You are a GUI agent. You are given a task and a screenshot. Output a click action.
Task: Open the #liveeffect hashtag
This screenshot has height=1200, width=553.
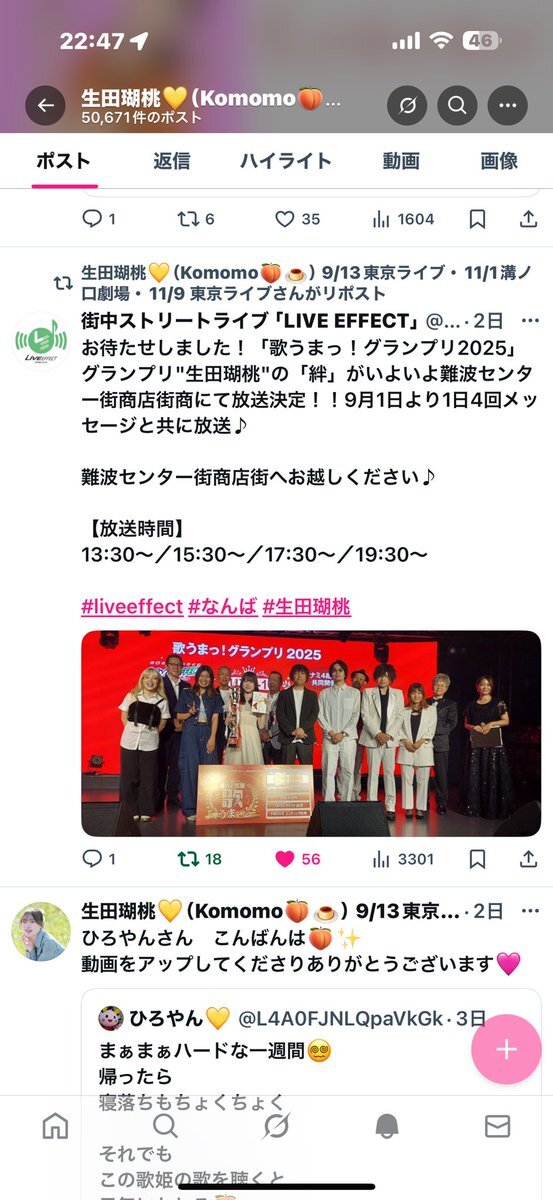tap(132, 606)
